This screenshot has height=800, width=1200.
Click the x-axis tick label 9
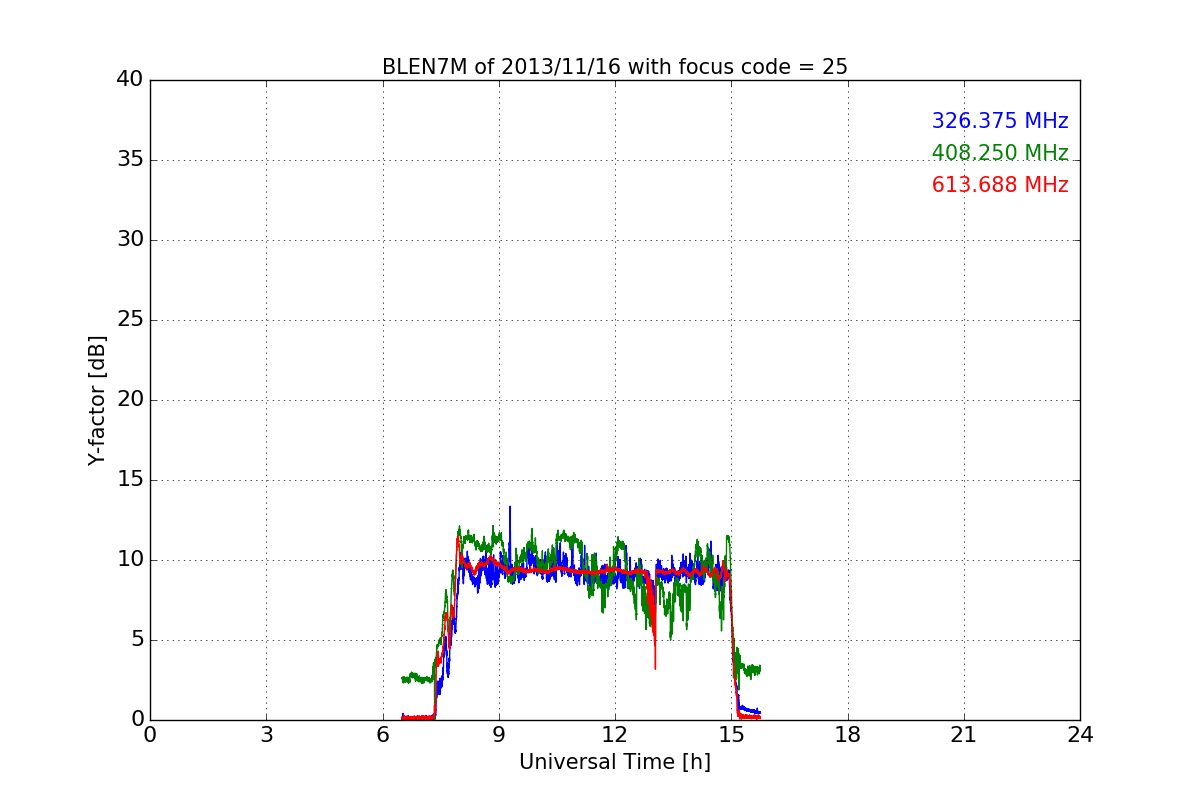pyautogui.click(x=499, y=735)
